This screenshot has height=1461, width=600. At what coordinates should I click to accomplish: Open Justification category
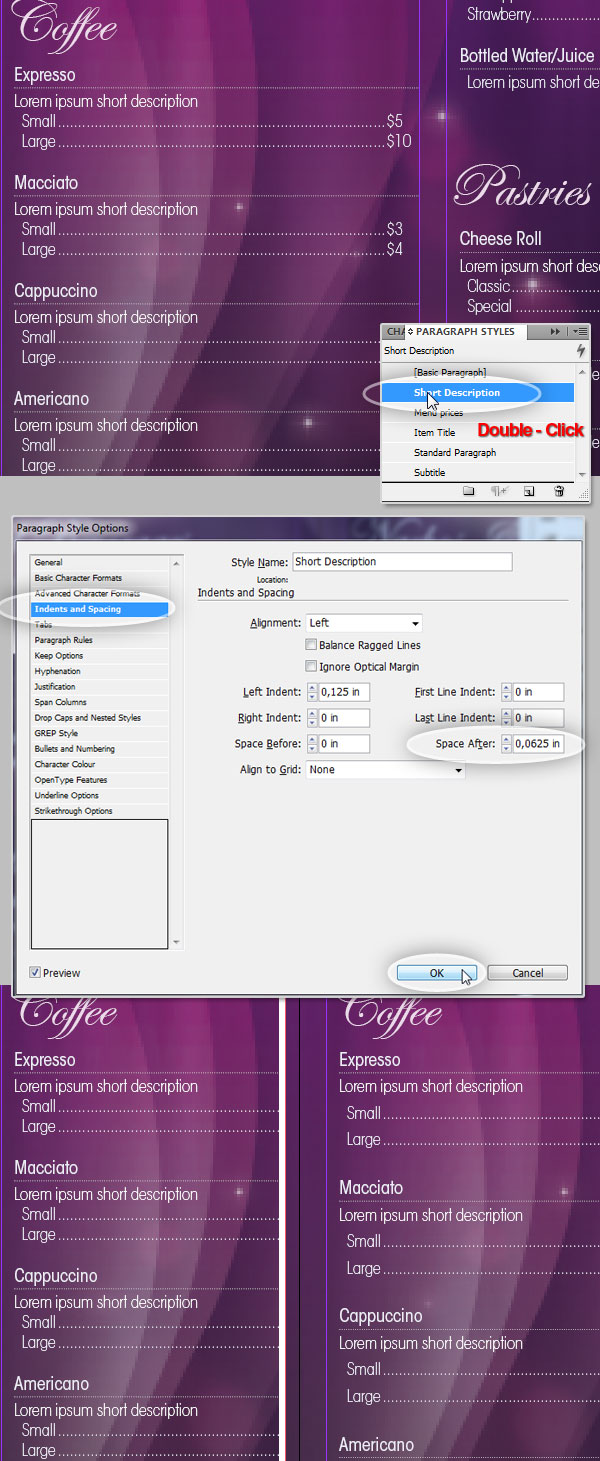100,686
